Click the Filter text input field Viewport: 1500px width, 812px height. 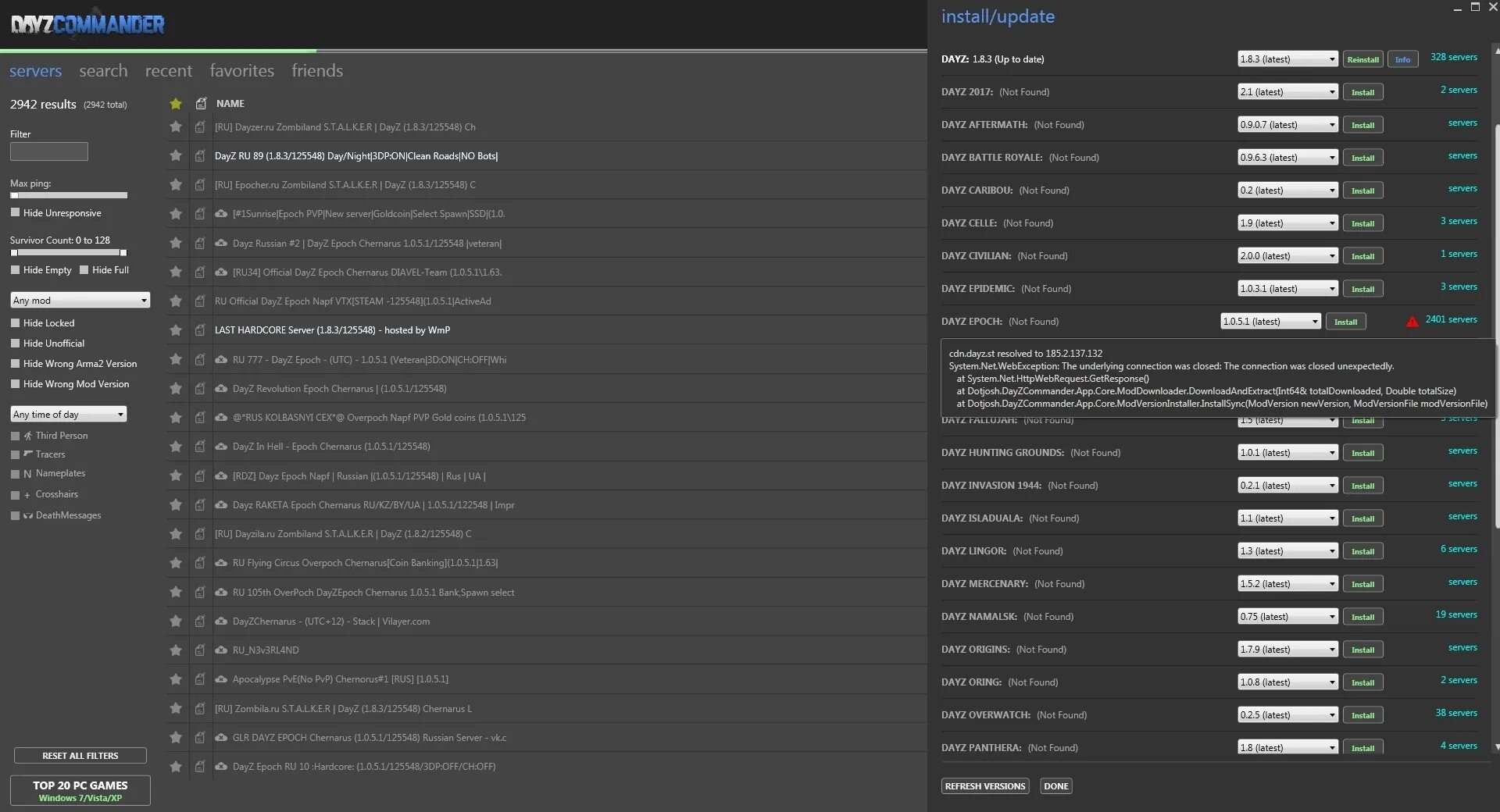49,151
